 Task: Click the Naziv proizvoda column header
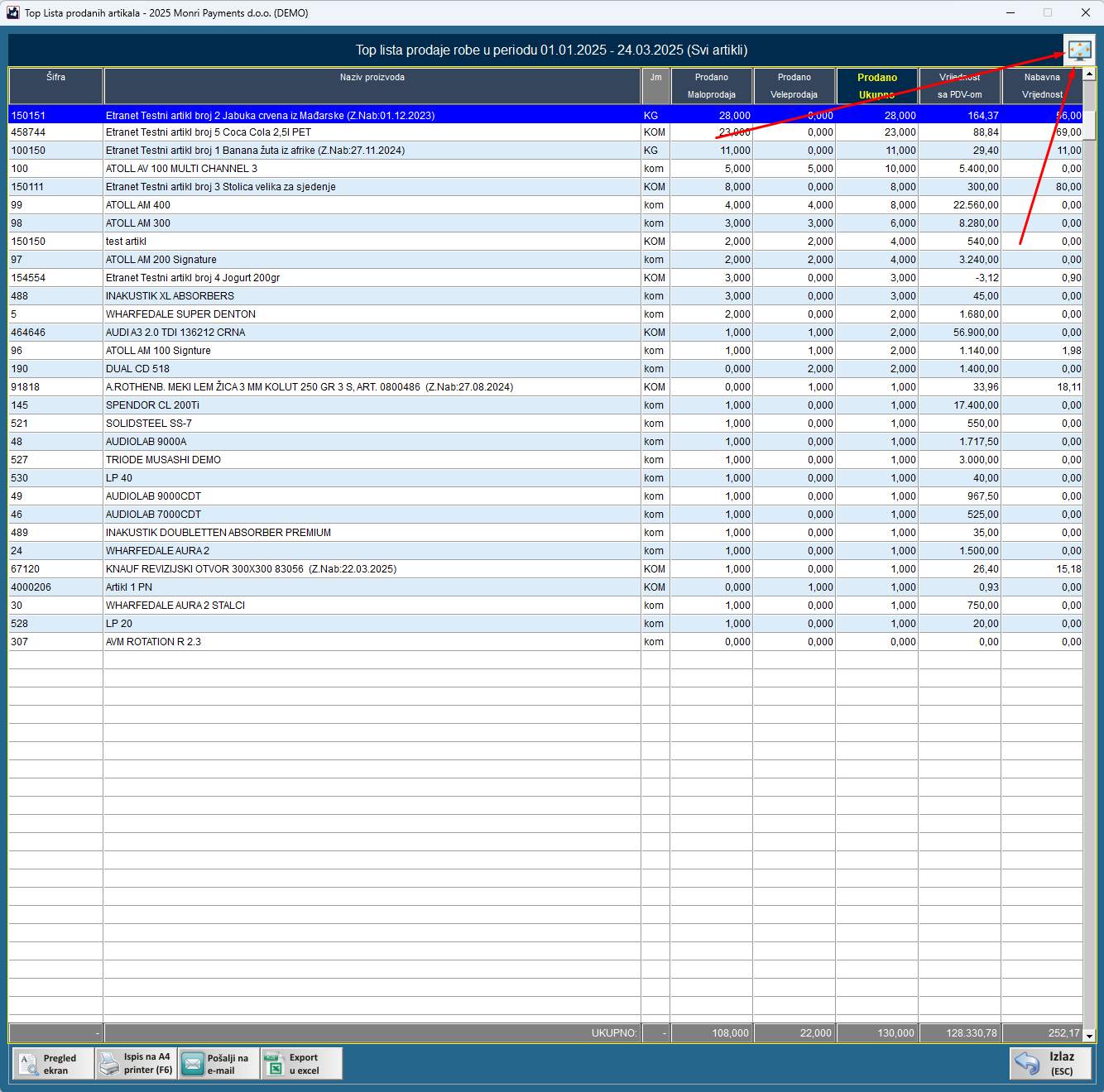click(x=372, y=86)
